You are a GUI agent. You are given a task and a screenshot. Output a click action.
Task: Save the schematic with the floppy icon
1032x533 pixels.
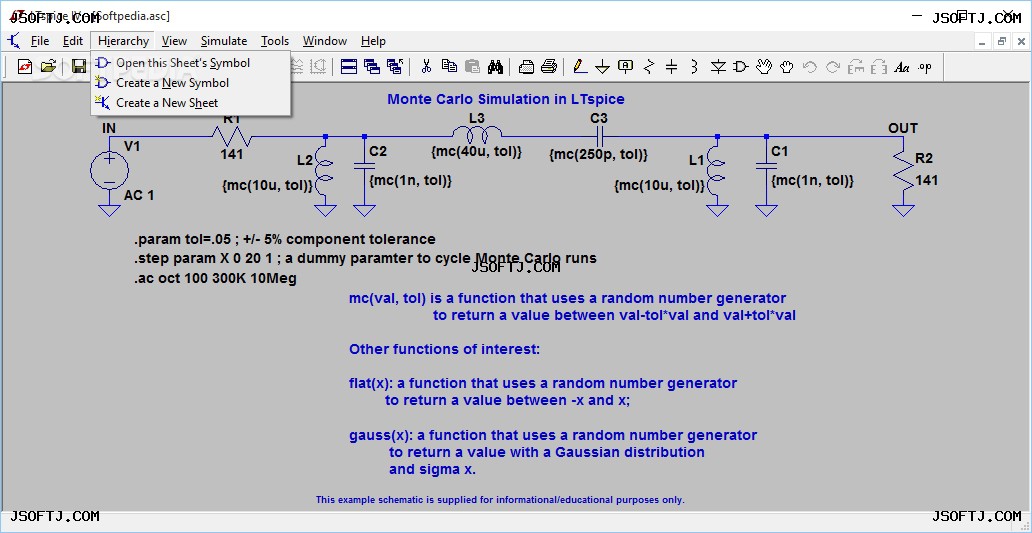pos(79,66)
